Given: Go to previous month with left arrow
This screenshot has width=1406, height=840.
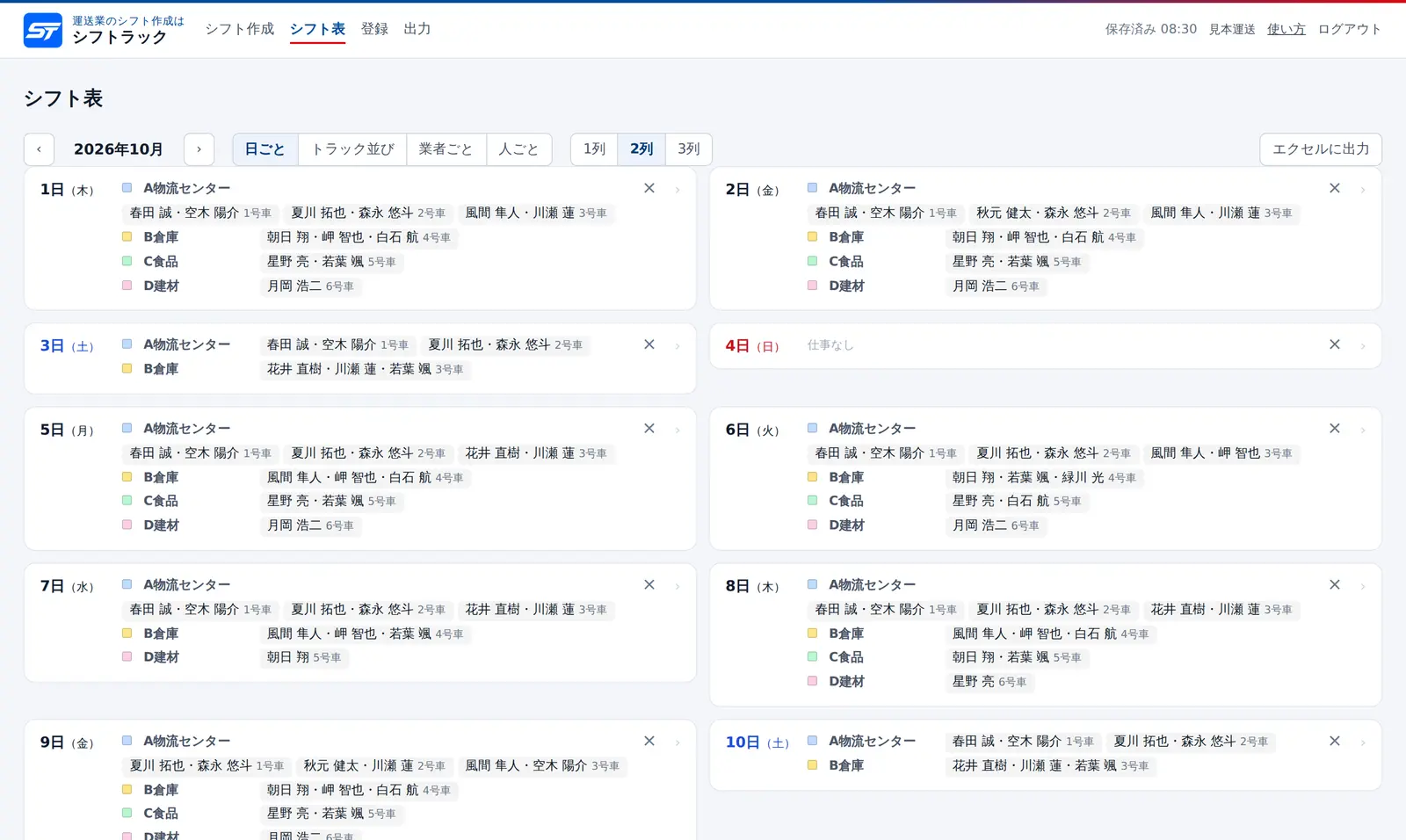Looking at the screenshot, I should 39,149.
